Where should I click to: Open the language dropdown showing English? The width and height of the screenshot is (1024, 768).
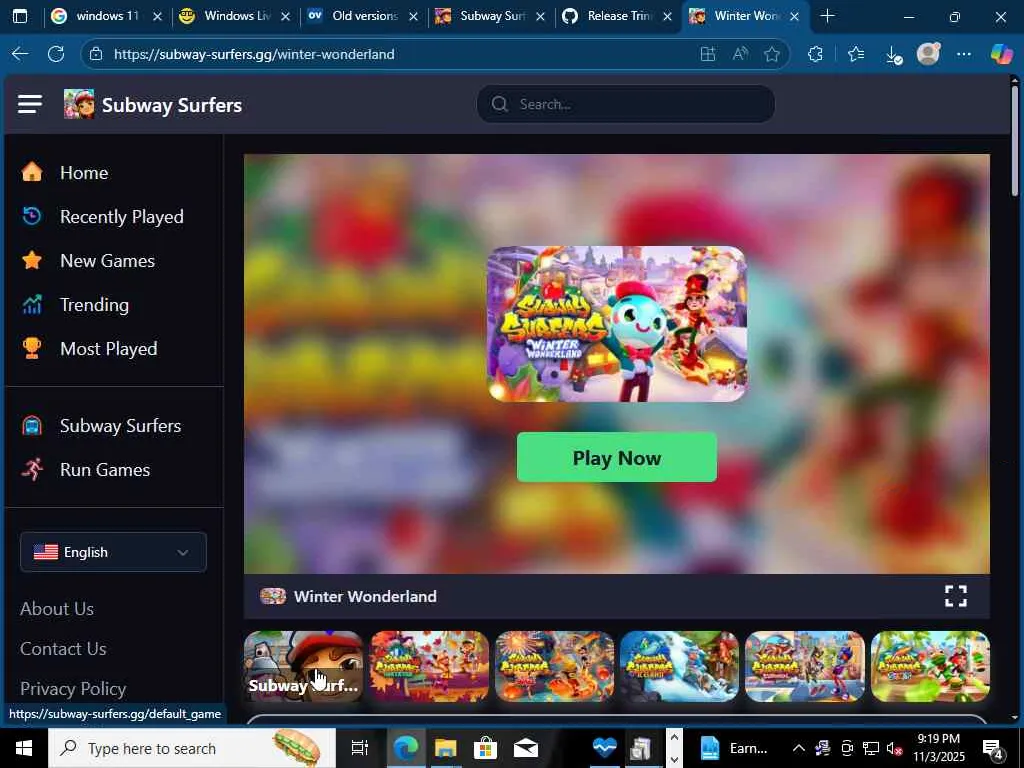[x=114, y=552]
